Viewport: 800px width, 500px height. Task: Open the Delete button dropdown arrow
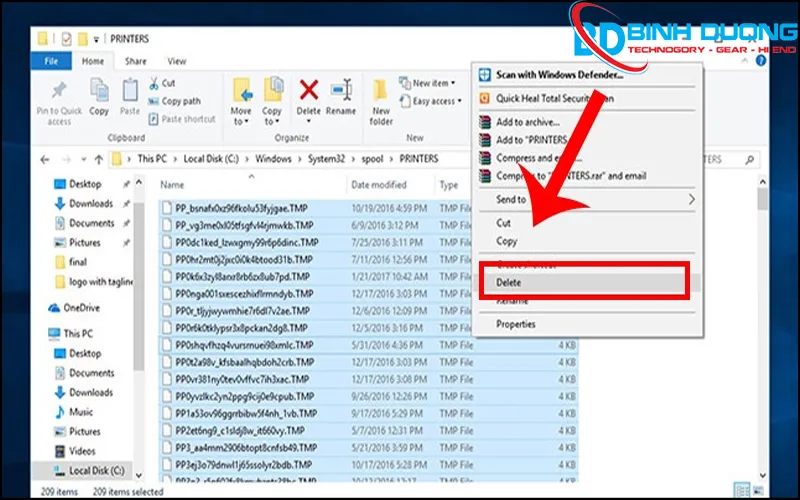click(309, 121)
